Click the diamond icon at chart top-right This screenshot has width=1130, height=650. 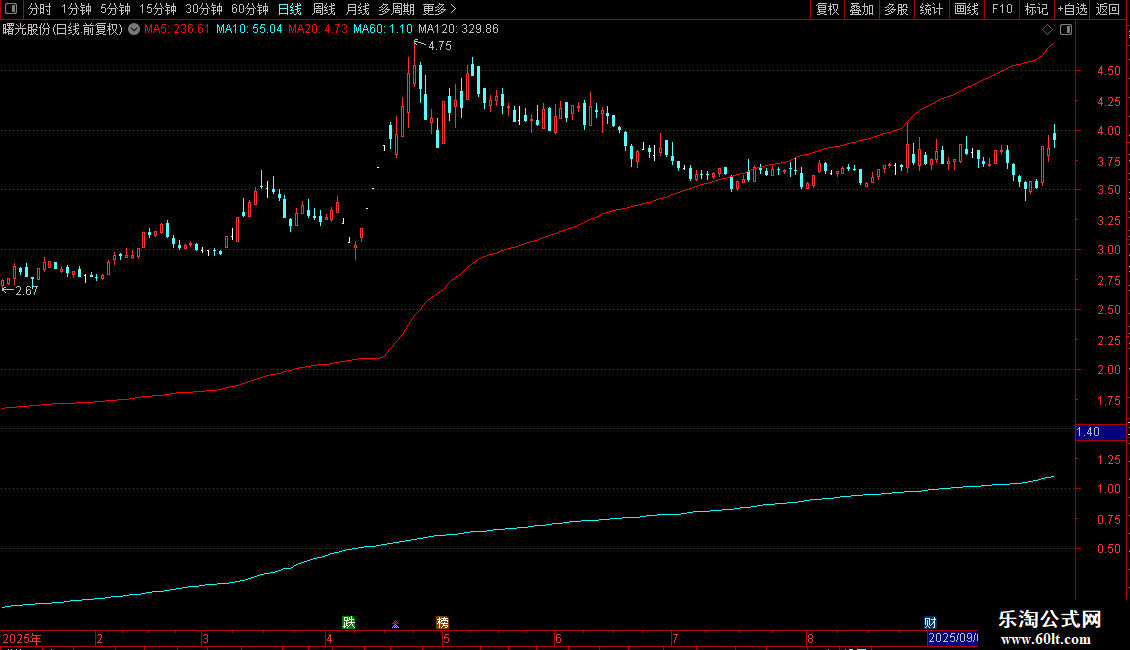coord(1047,30)
